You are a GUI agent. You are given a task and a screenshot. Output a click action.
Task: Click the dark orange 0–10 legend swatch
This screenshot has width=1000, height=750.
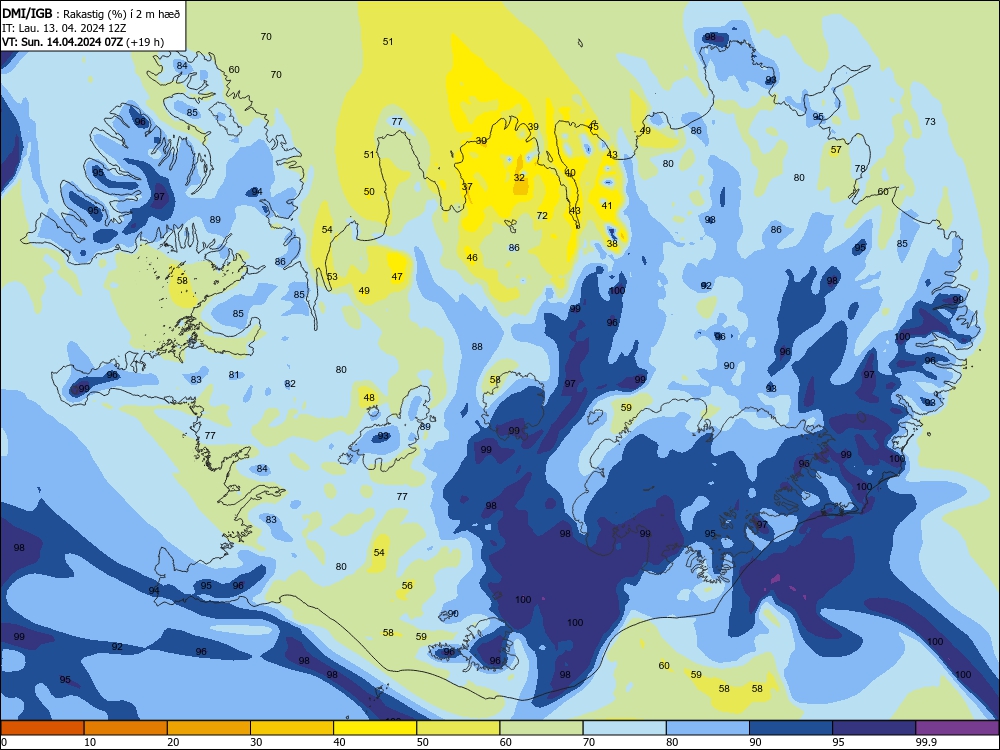[x=42, y=728]
